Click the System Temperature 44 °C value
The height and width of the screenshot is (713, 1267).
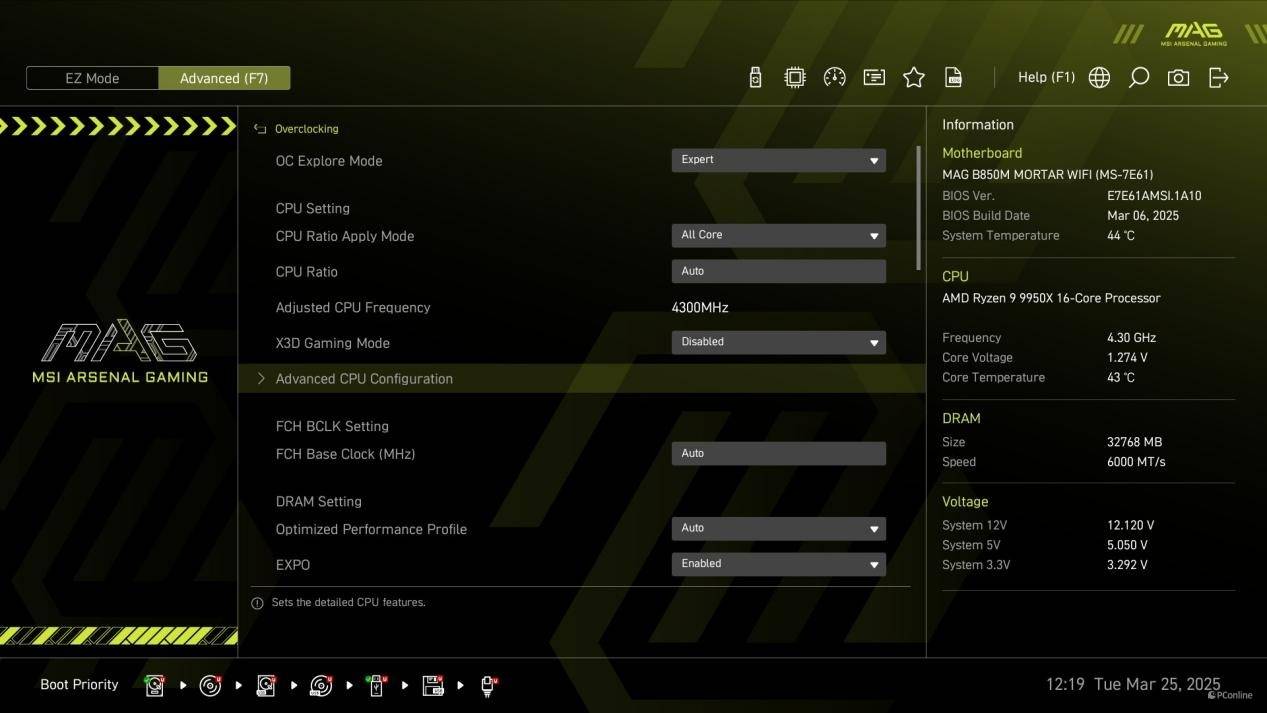point(1121,236)
